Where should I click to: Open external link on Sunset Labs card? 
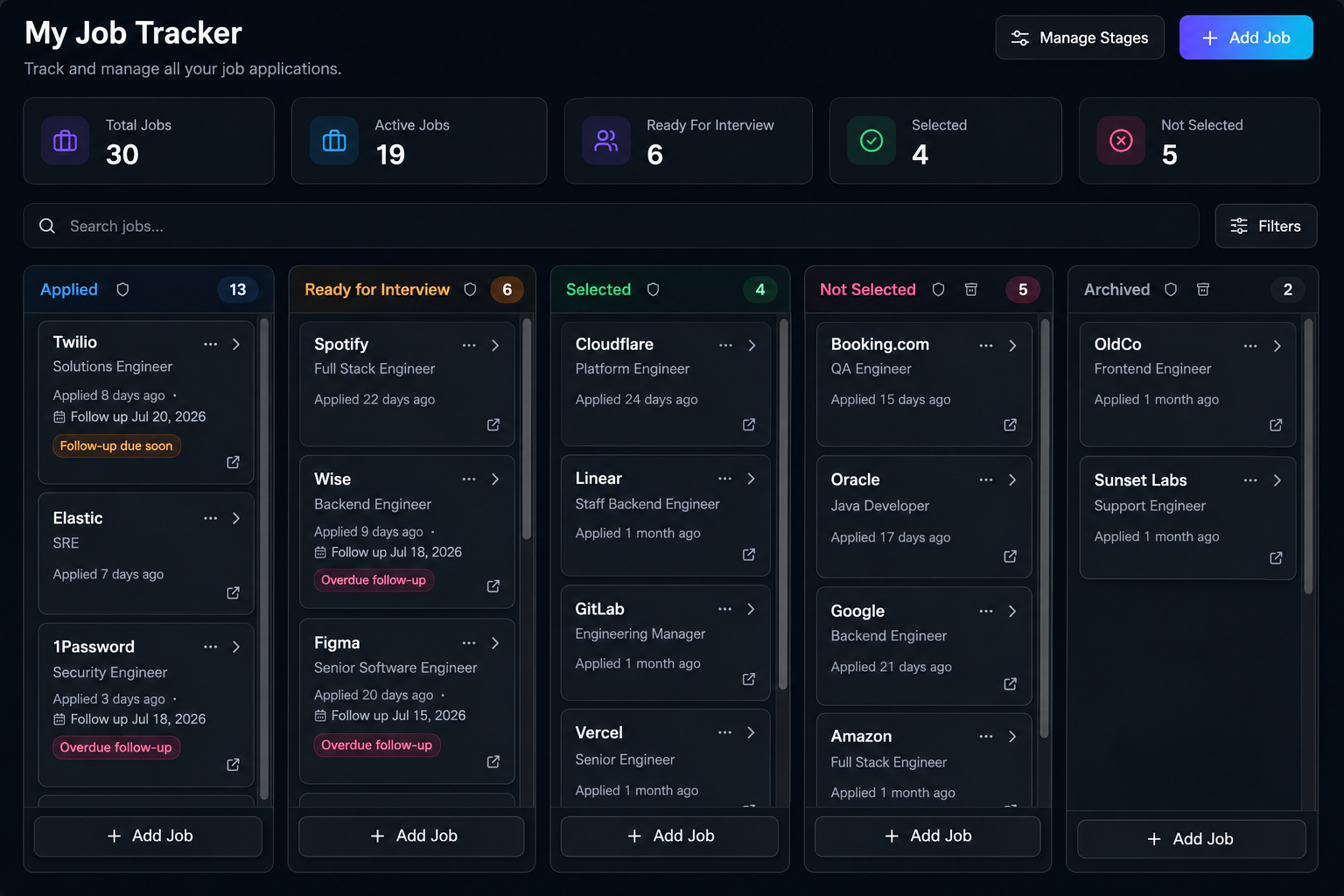(x=1276, y=557)
